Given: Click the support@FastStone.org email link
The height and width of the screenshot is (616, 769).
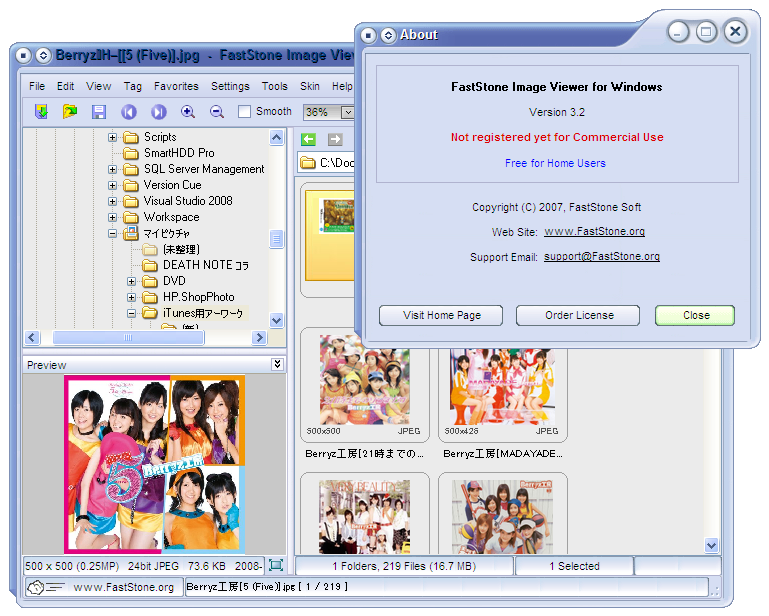Looking at the screenshot, I should click(x=602, y=257).
